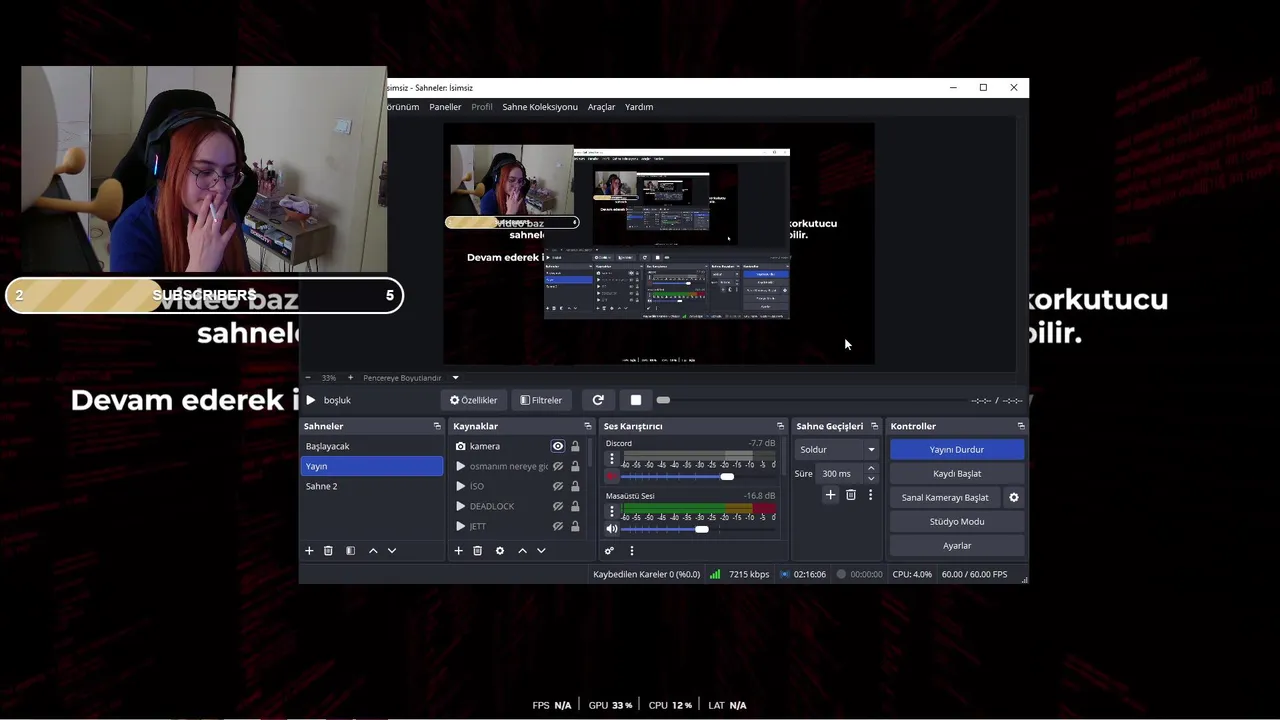Image resolution: width=1280 pixels, height=720 pixels.
Task: Zoom in preview with plus button
Action: [x=350, y=378]
